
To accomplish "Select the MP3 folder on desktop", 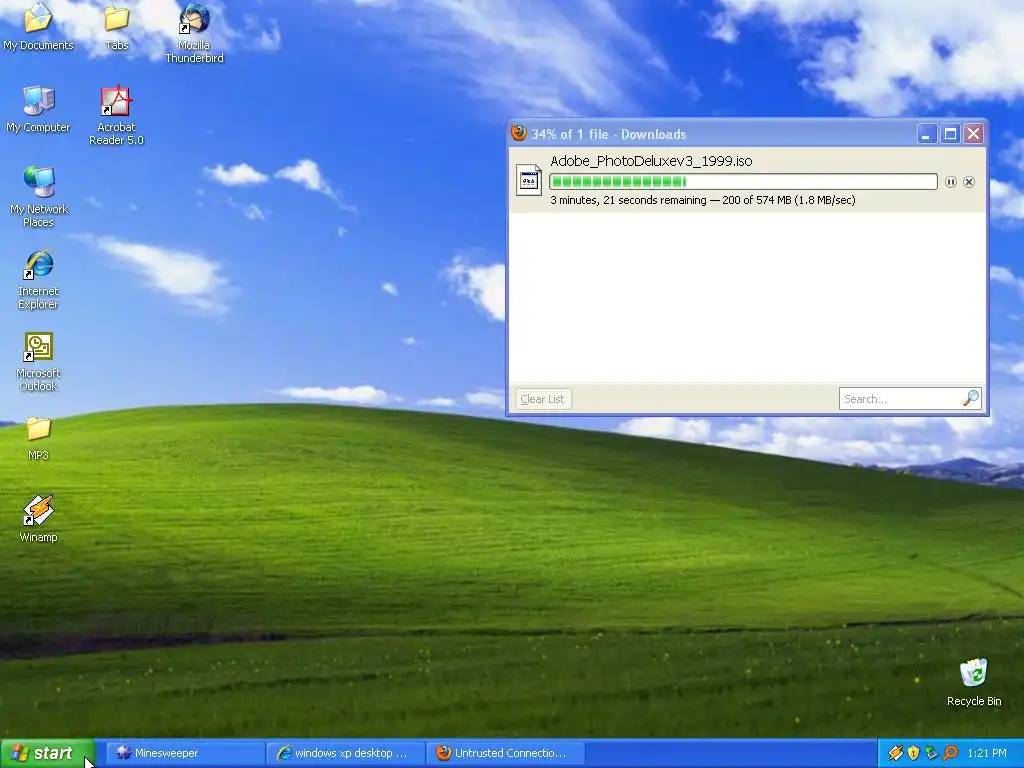I will 38,438.
